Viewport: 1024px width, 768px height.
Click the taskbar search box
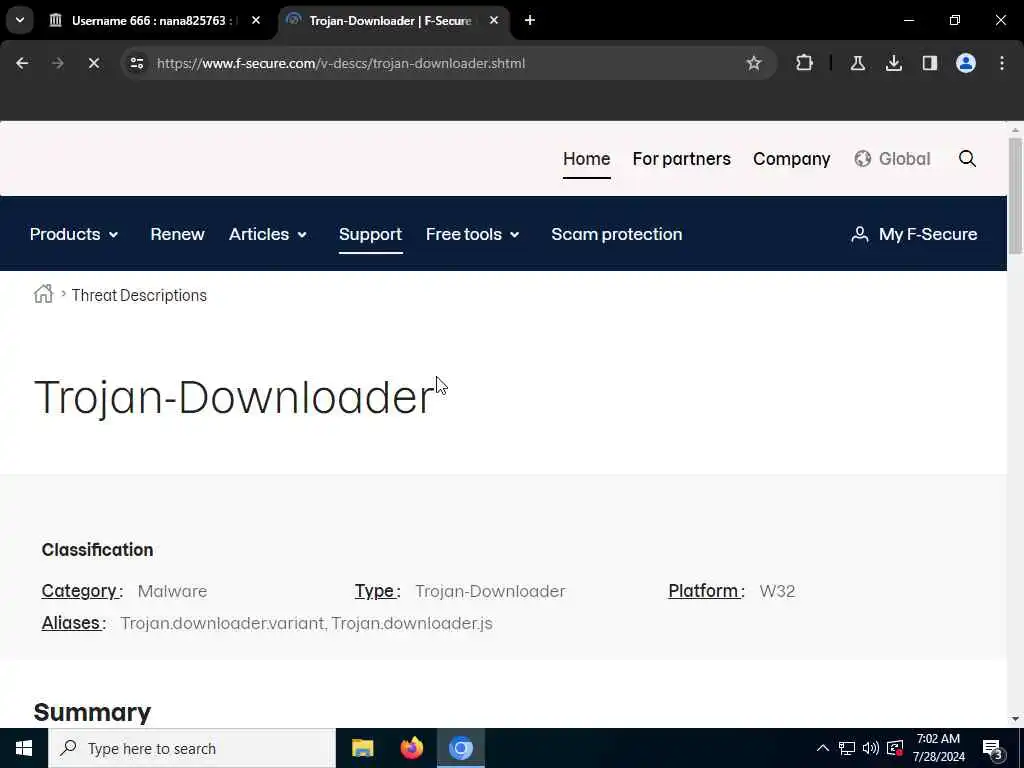click(x=191, y=748)
